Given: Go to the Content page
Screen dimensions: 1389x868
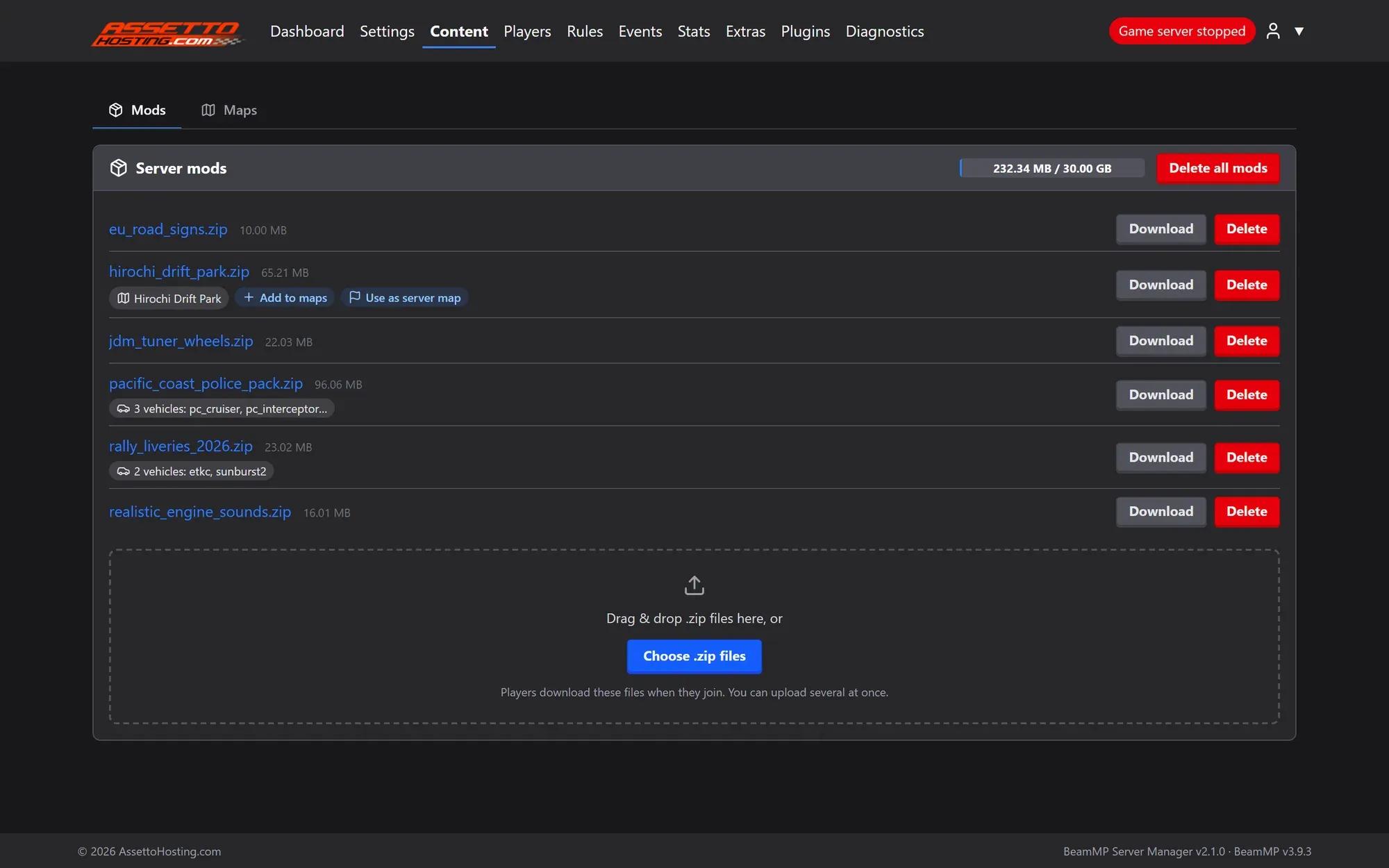Looking at the screenshot, I should point(459,31).
